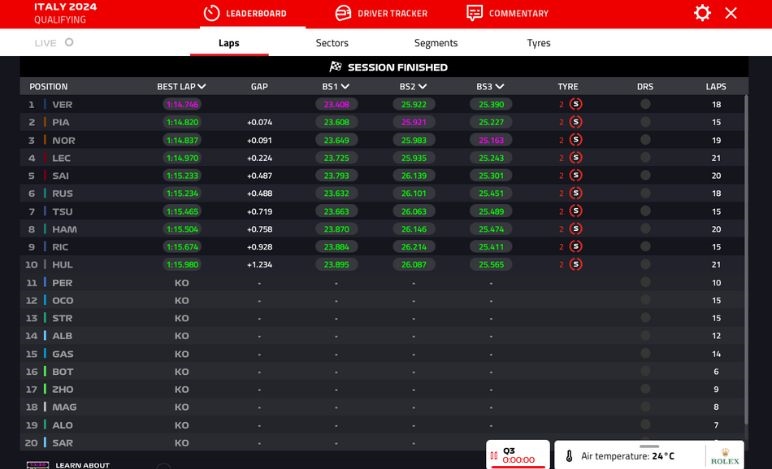The height and width of the screenshot is (469, 772).
Task: Toggle the LIVE switch
Action: pyautogui.click(x=69, y=43)
